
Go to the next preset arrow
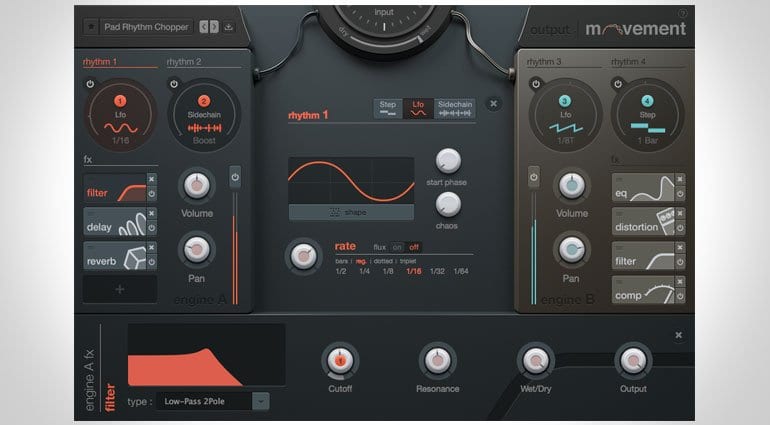click(214, 27)
